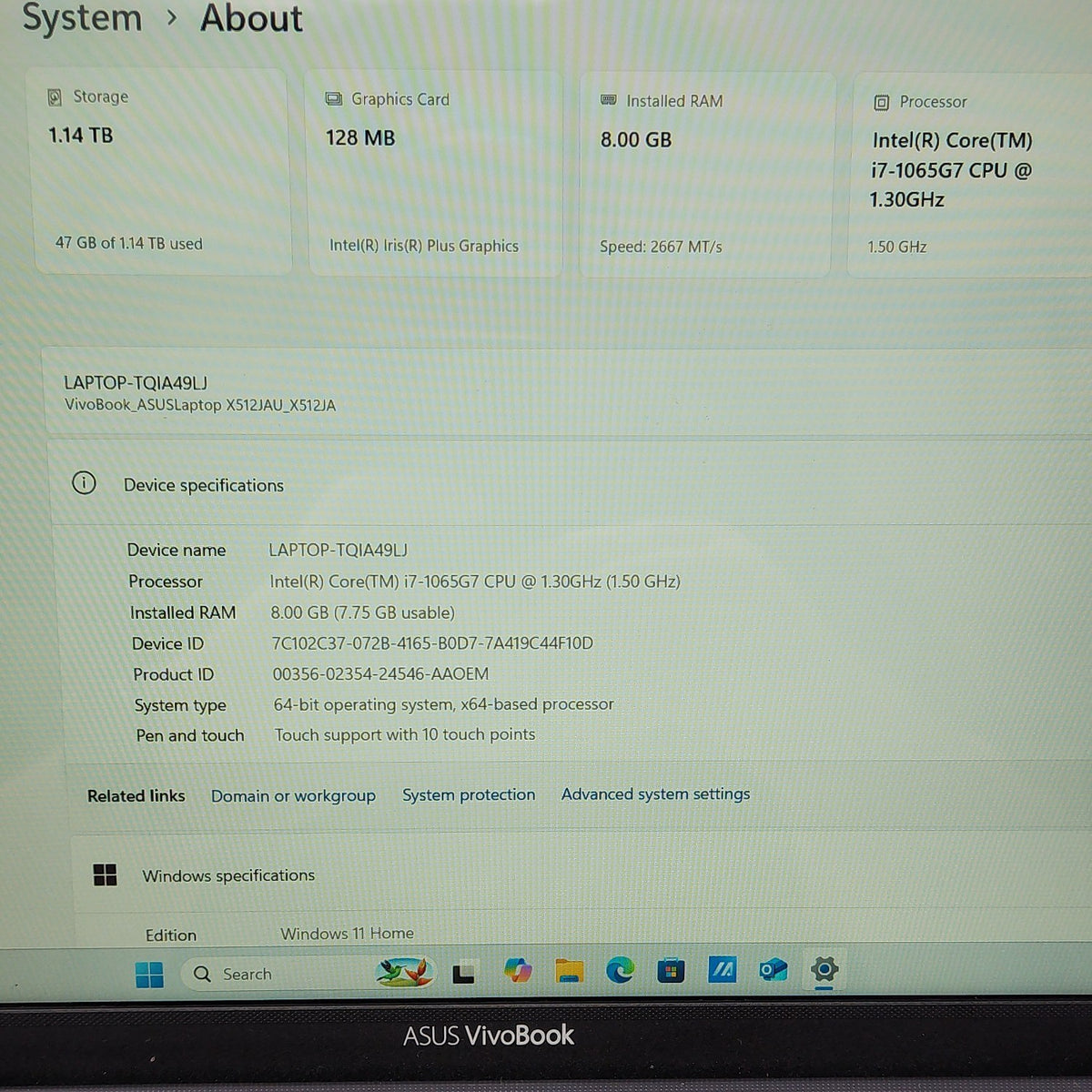Image resolution: width=1092 pixels, height=1092 pixels.
Task: Click Speed: 2667 MT/s text
Action: (661, 247)
